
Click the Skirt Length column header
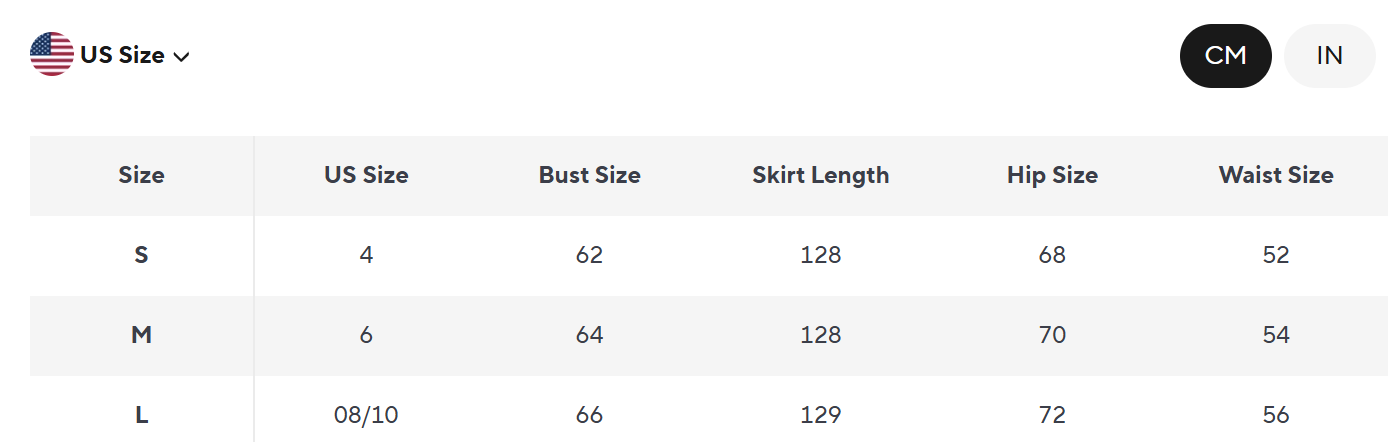coord(820,175)
